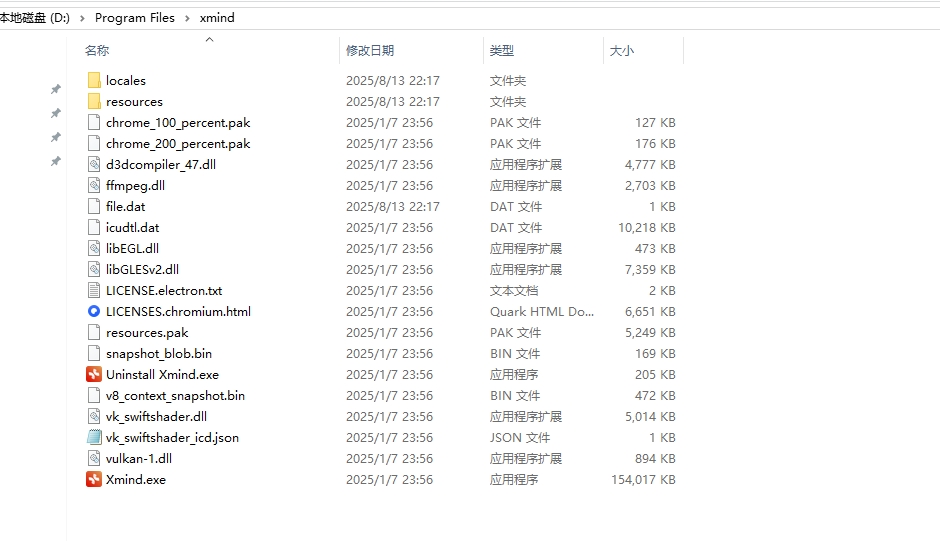
Task: Select icudtl.dat file name
Action: click(x=132, y=227)
